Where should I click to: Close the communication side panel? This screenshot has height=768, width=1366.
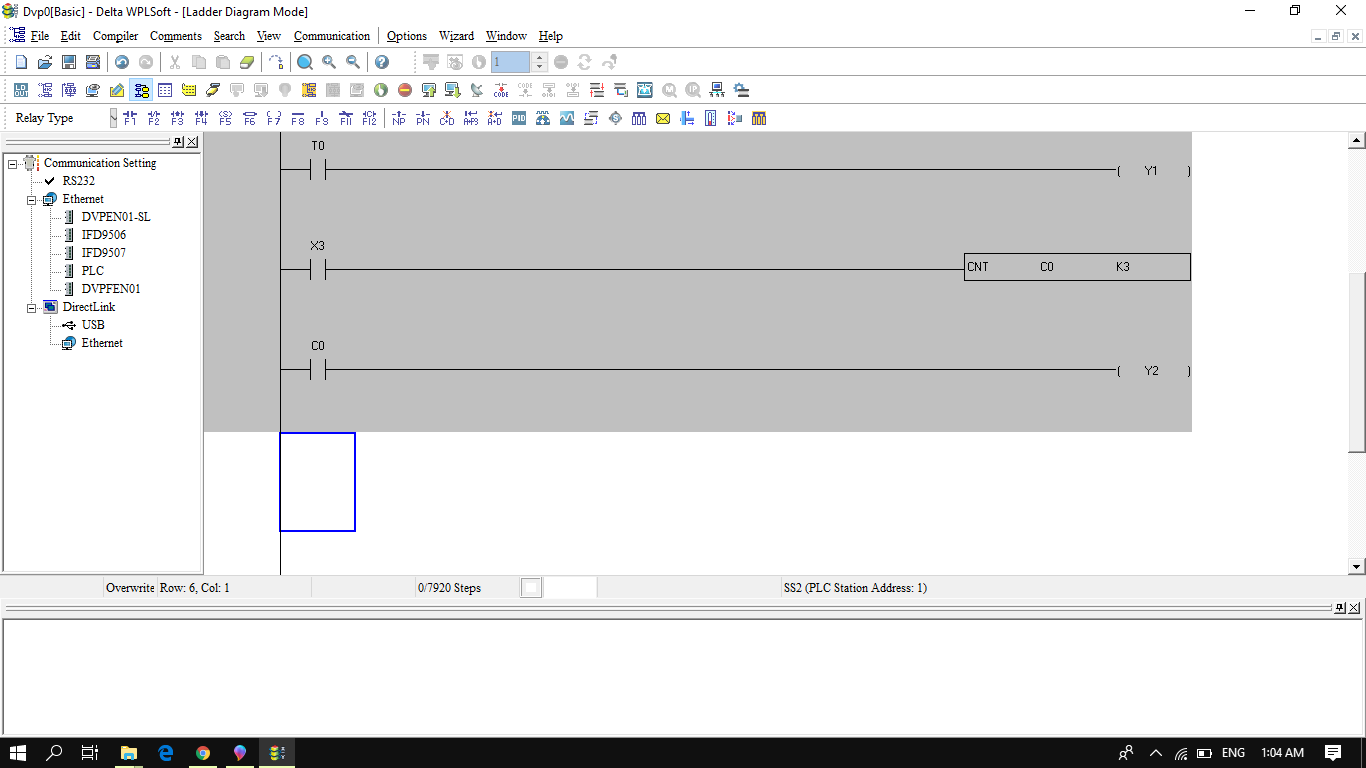193,142
